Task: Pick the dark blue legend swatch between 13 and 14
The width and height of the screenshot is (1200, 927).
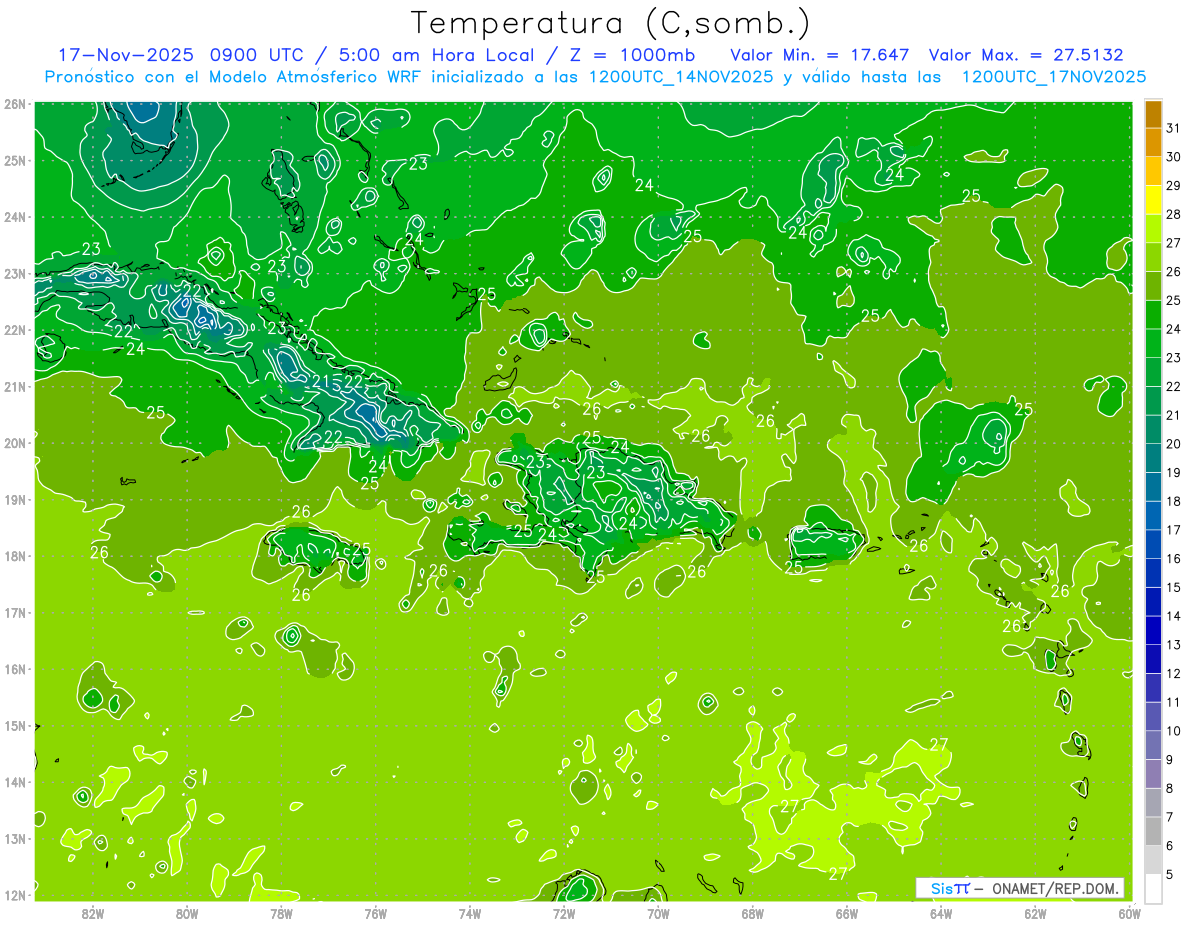Action: coord(1153,630)
